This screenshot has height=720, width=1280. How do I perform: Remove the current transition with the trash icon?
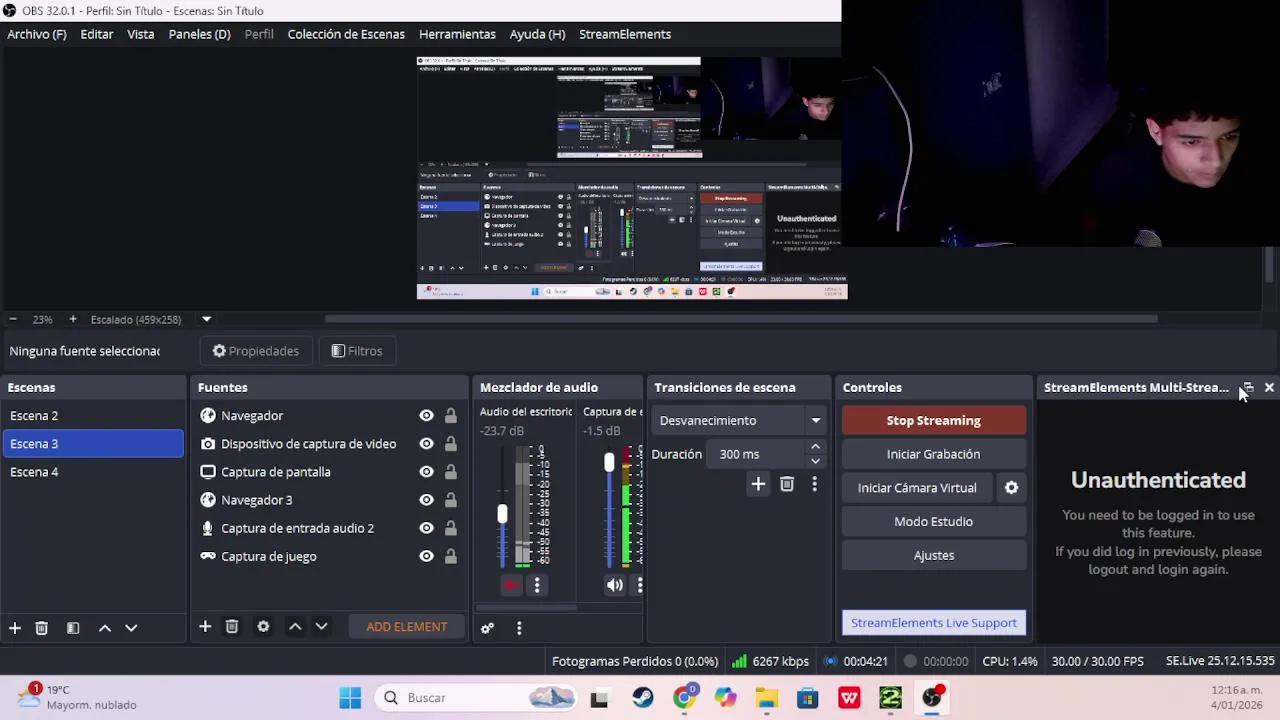point(787,485)
